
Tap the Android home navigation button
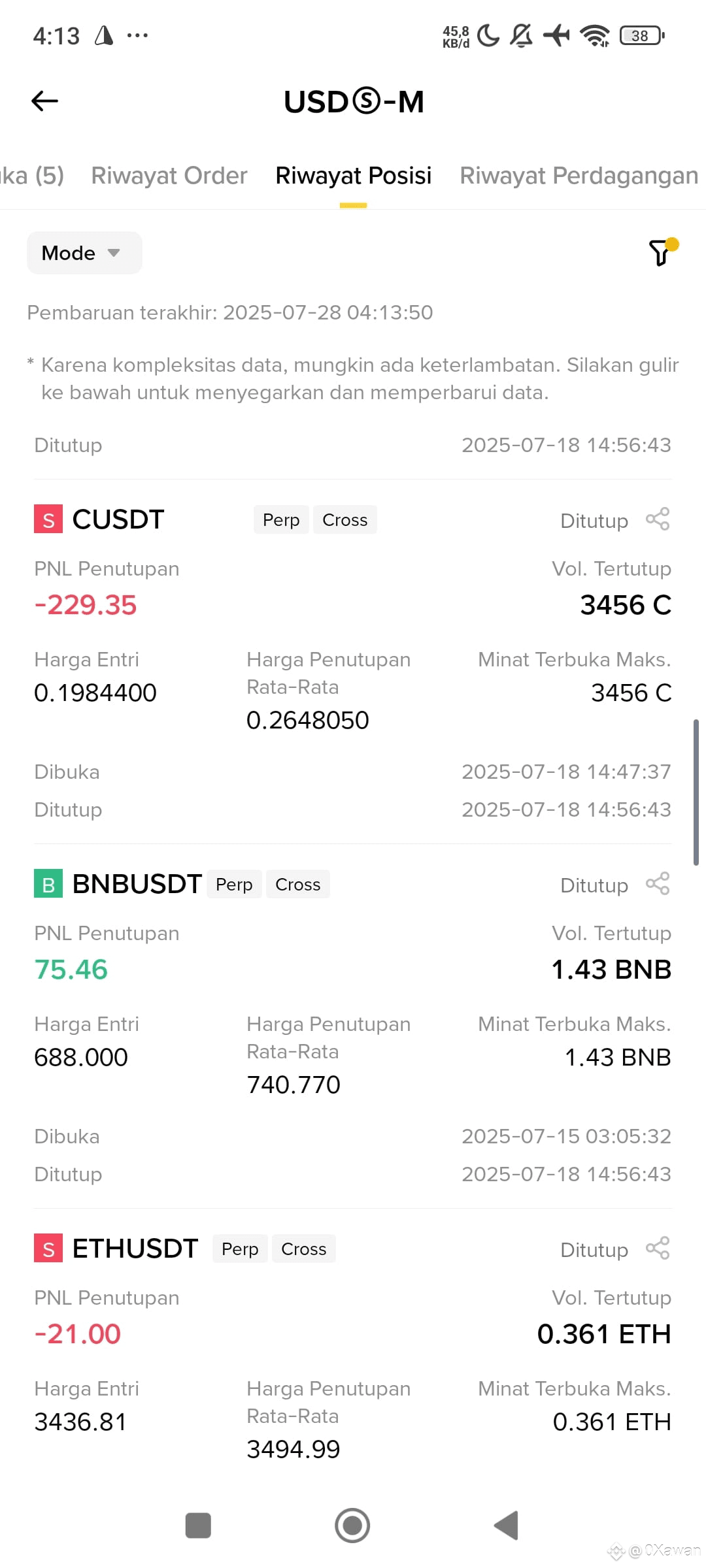pyautogui.click(x=352, y=1526)
